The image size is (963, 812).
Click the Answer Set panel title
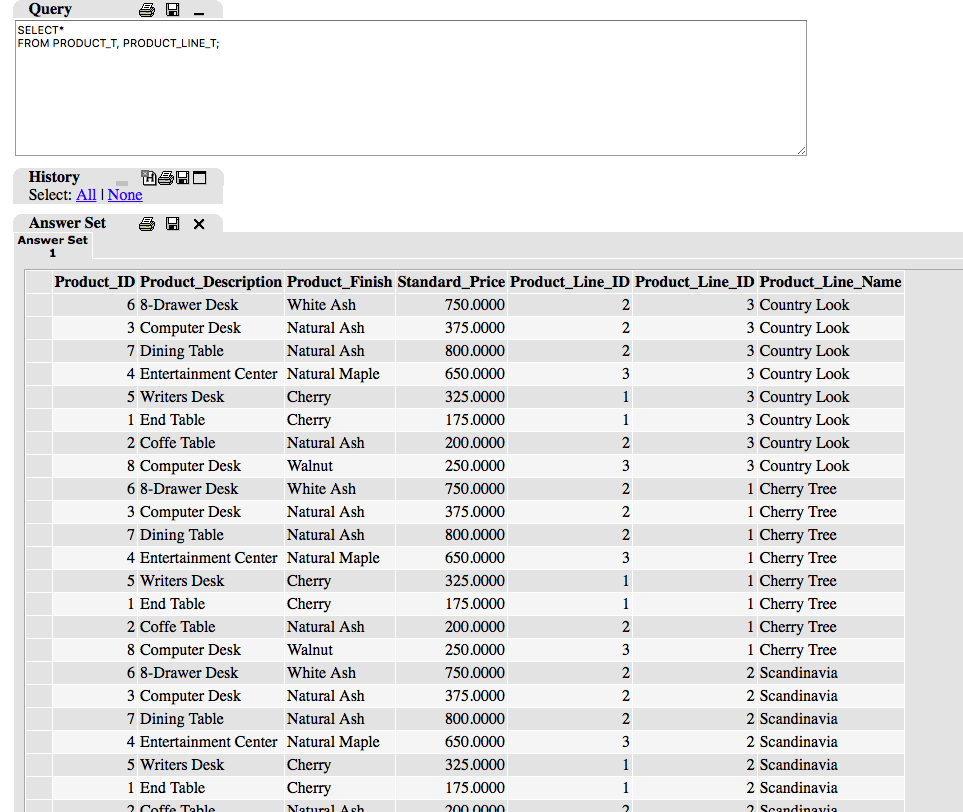(68, 223)
